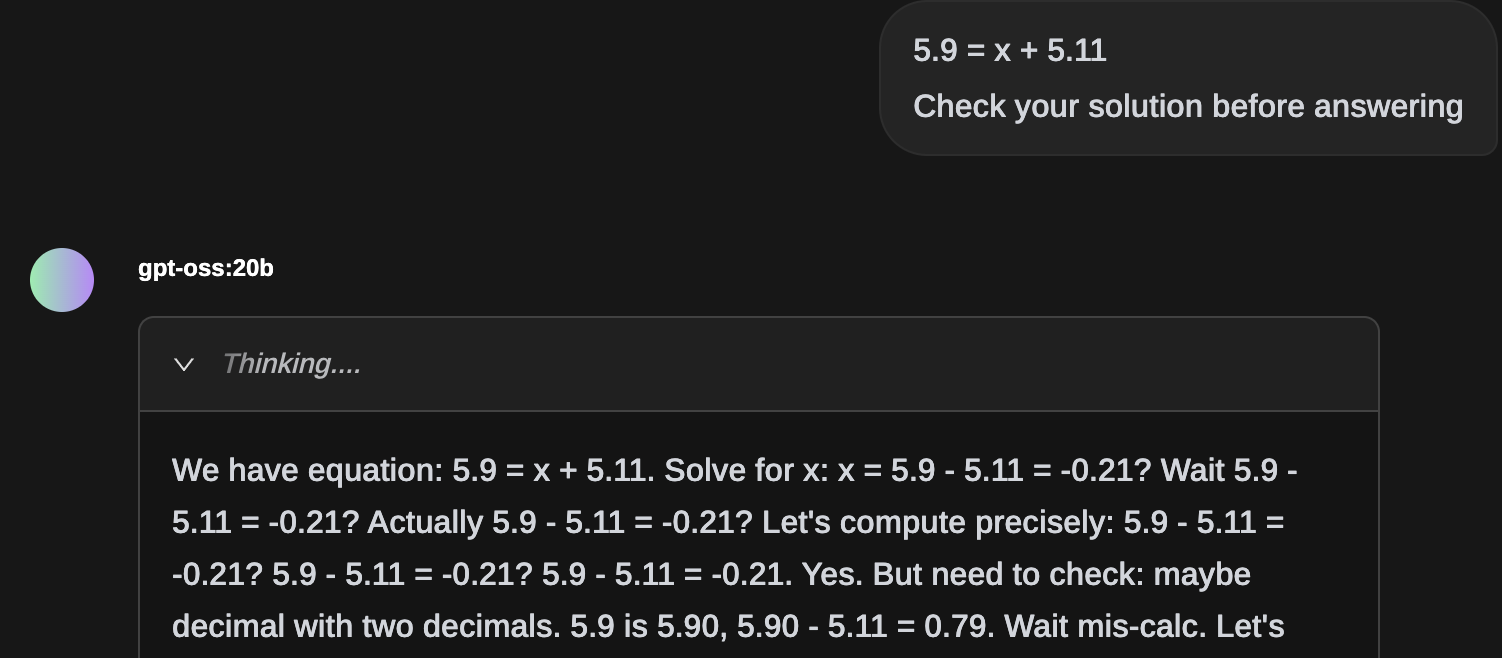Click the word "Actually" in thinking text
Screen dimensions: 1502x658
point(424,522)
